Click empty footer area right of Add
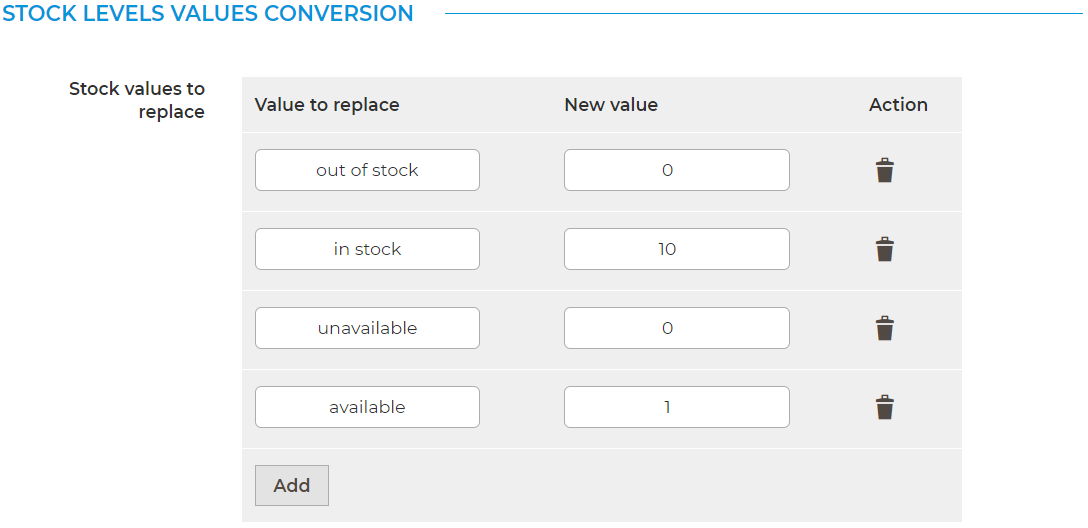 640,485
